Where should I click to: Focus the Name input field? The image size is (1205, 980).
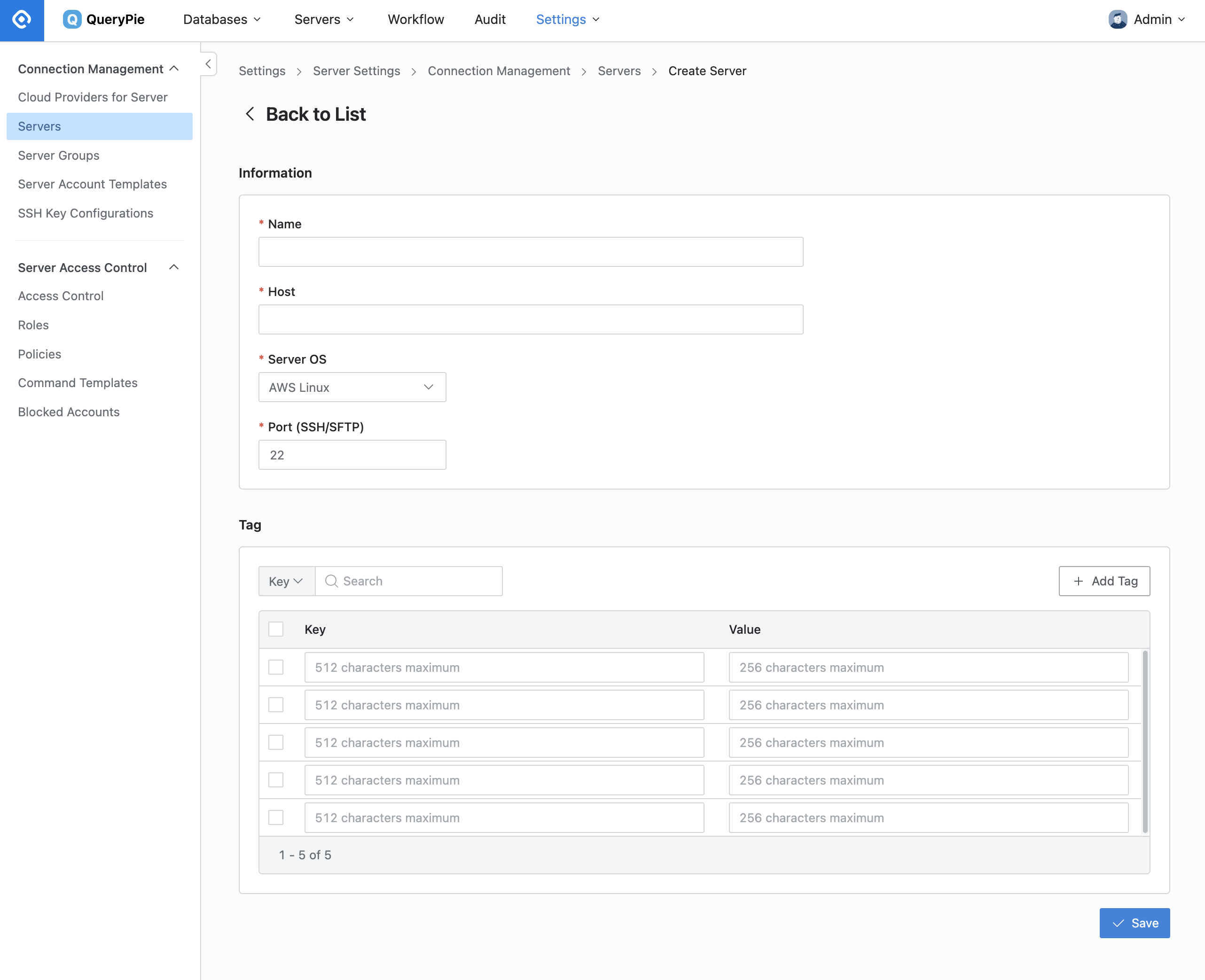531,252
